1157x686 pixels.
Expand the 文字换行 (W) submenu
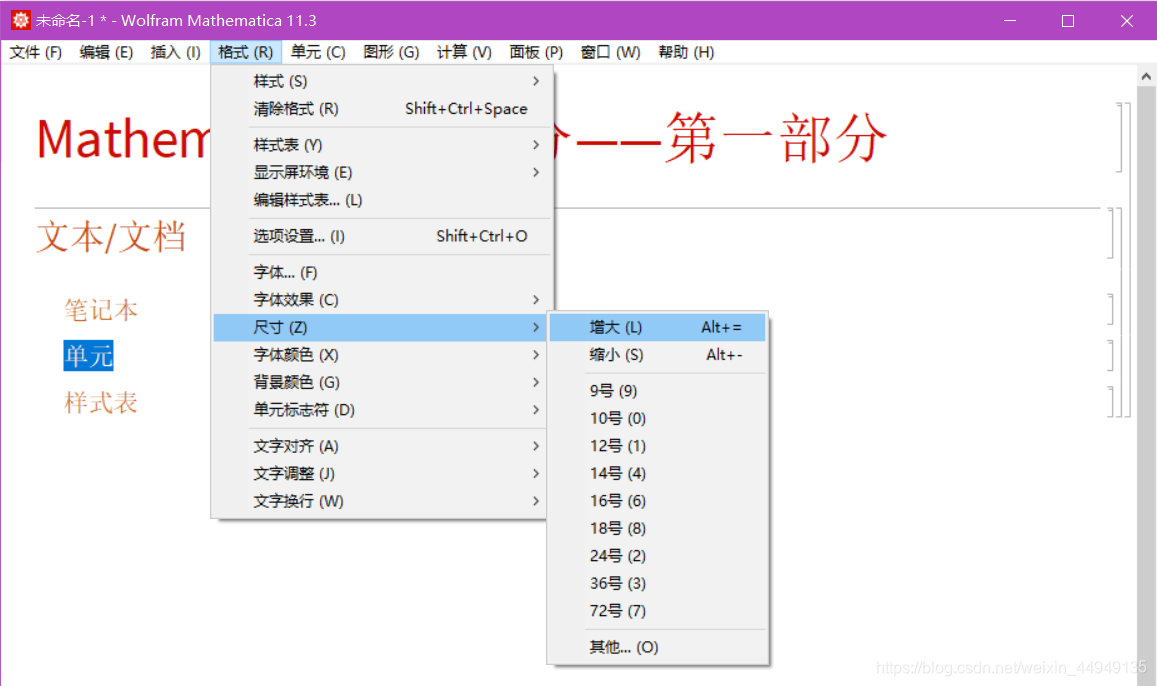[x=381, y=501]
